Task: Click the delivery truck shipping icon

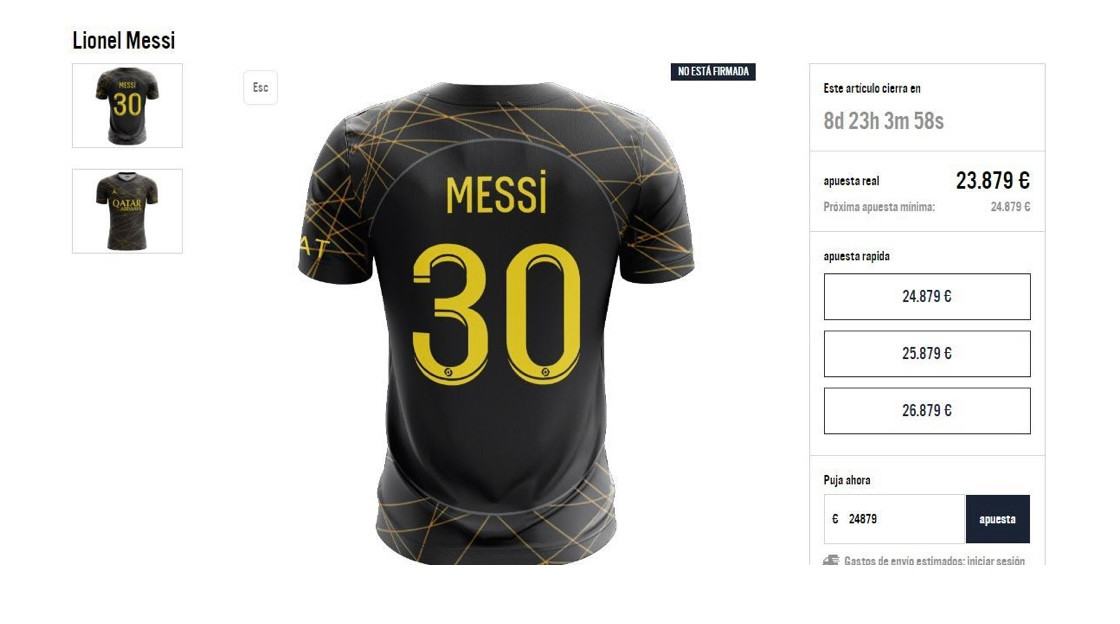Action: (831, 560)
